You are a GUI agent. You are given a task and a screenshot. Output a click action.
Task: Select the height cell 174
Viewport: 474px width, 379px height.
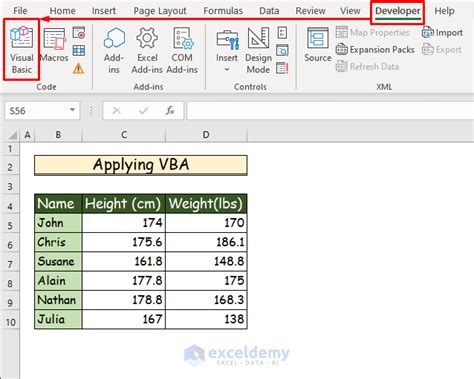tap(124, 223)
